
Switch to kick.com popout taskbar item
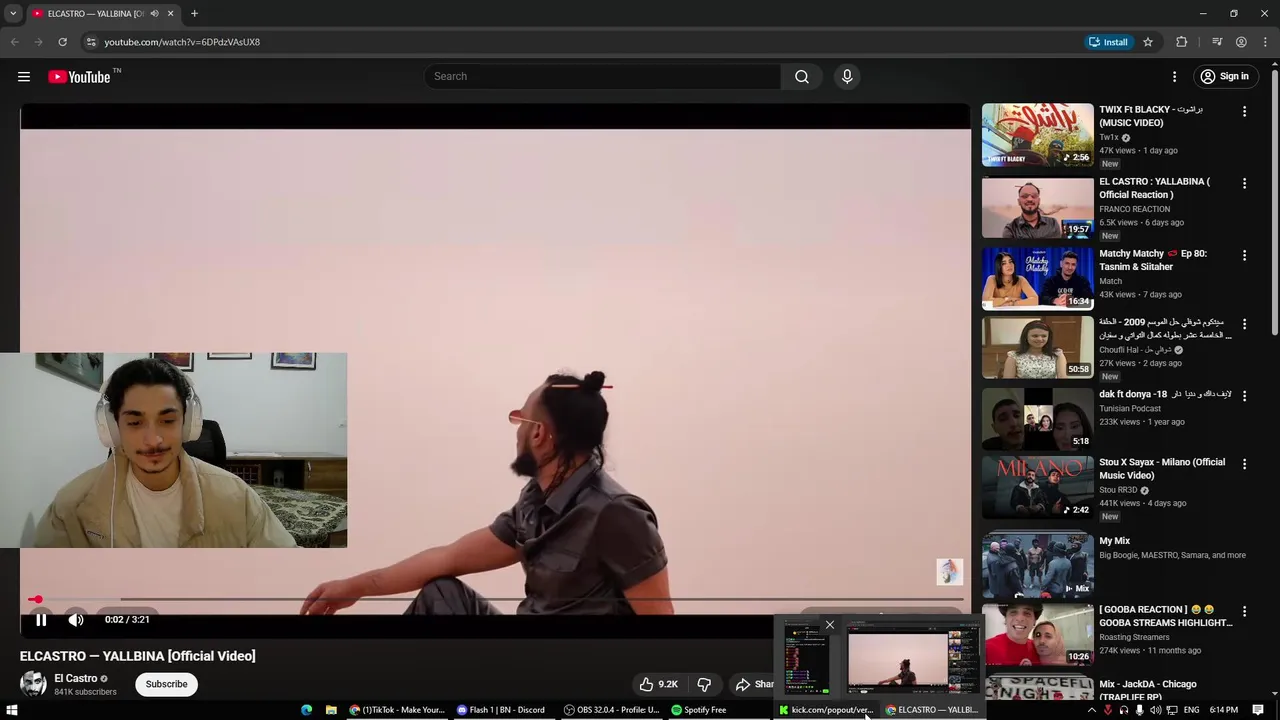[826, 710]
